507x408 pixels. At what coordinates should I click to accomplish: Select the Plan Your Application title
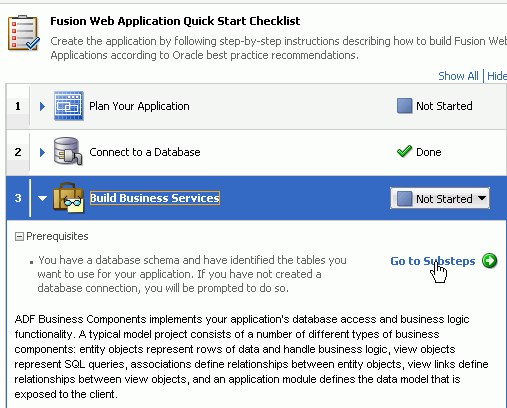pos(139,106)
